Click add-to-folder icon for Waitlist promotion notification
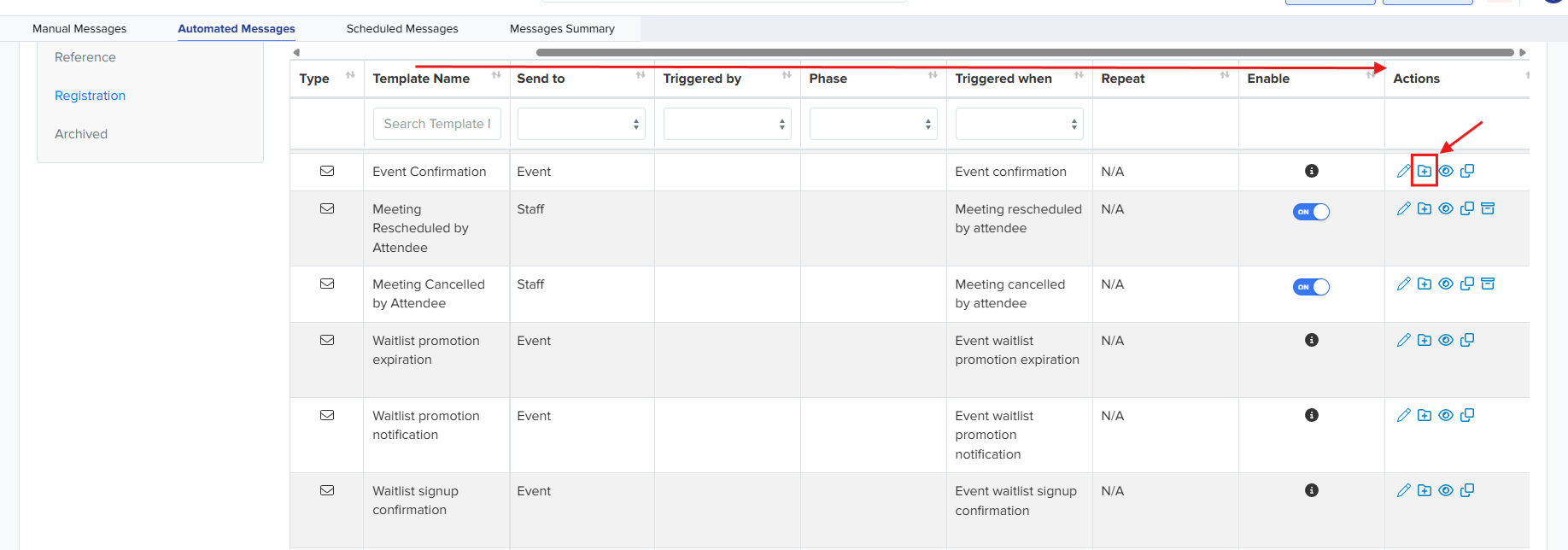Image resolution: width=1568 pixels, height=550 pixels. tap(1425, 415)
